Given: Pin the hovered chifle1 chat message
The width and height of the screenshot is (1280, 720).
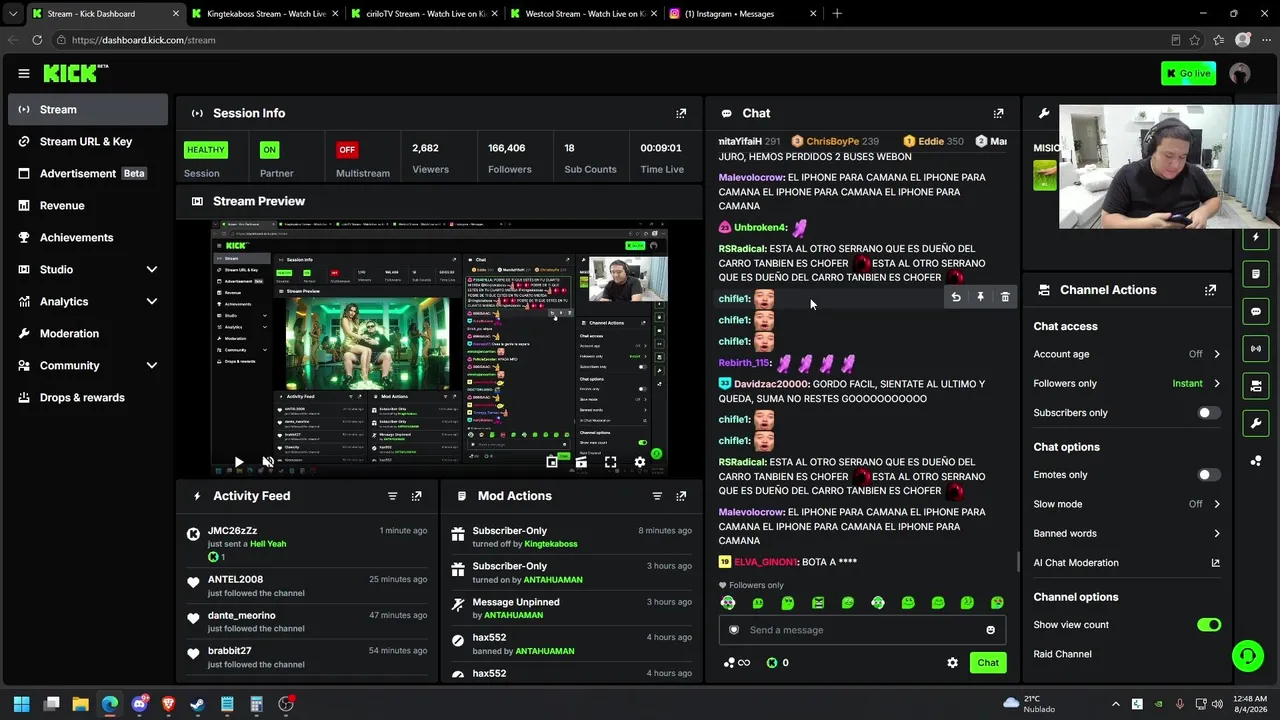Looking at the screenshot, I should tap(980, 297).
